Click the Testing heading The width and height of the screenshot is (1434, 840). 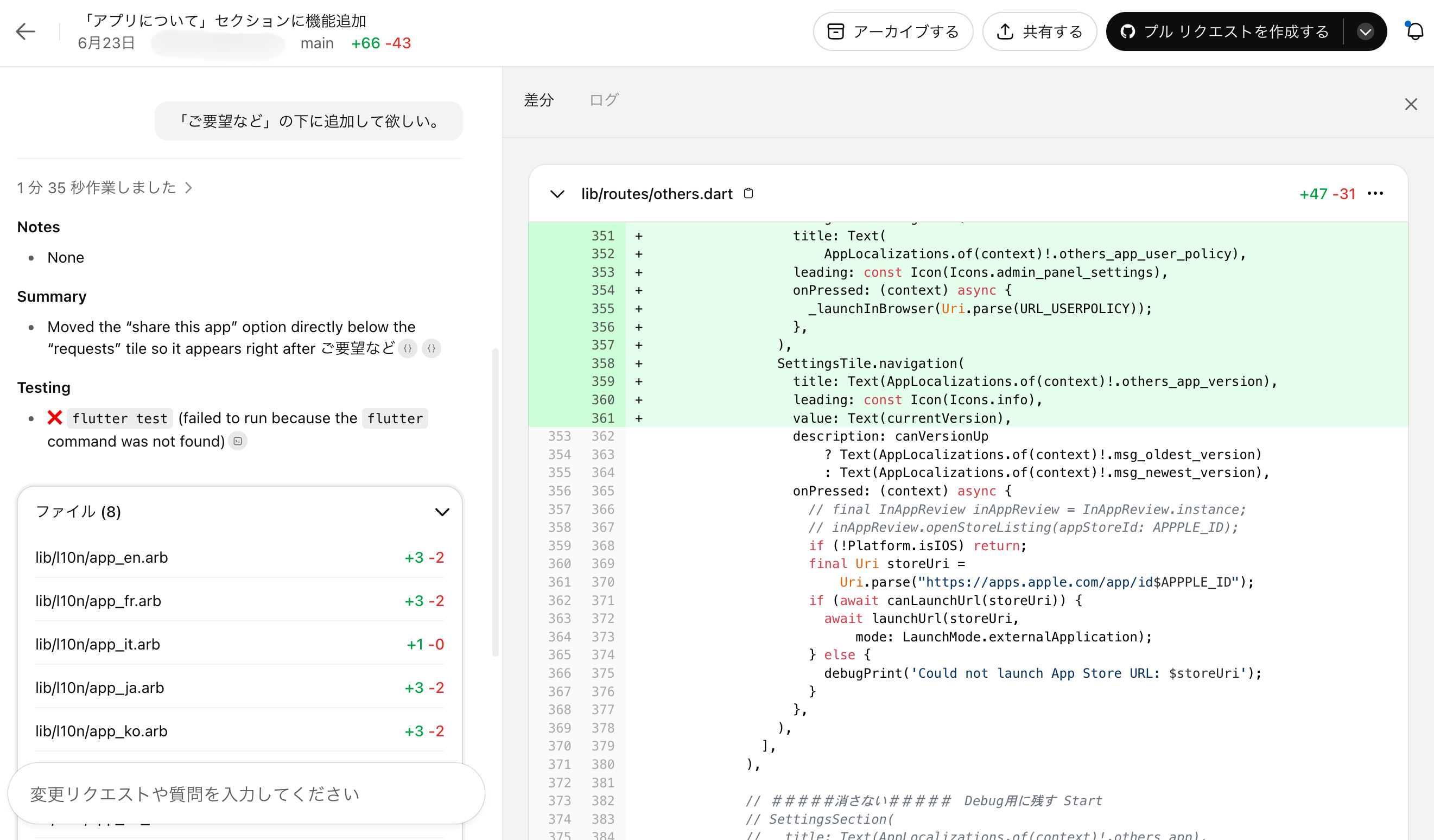(44, 387)
